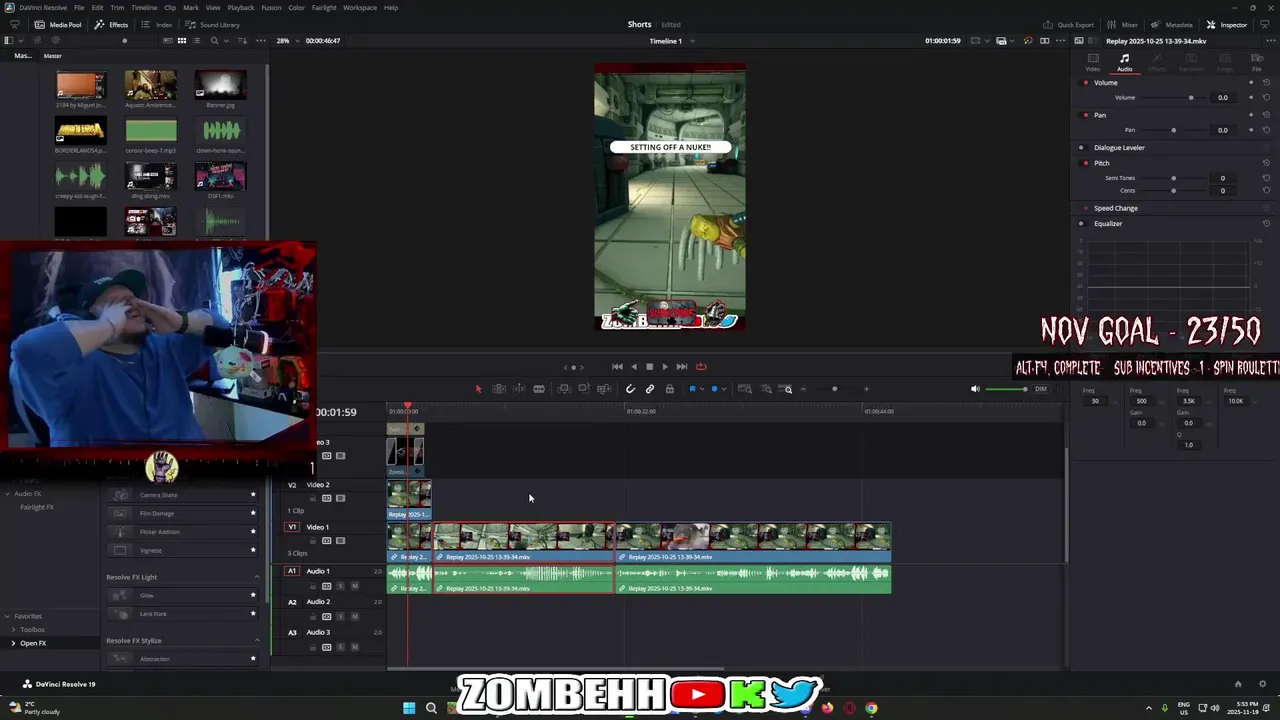The height and width of the screenshot is (720, 1280).
Task: Click the blue Flag clip icon
Action: pos(692,389)
